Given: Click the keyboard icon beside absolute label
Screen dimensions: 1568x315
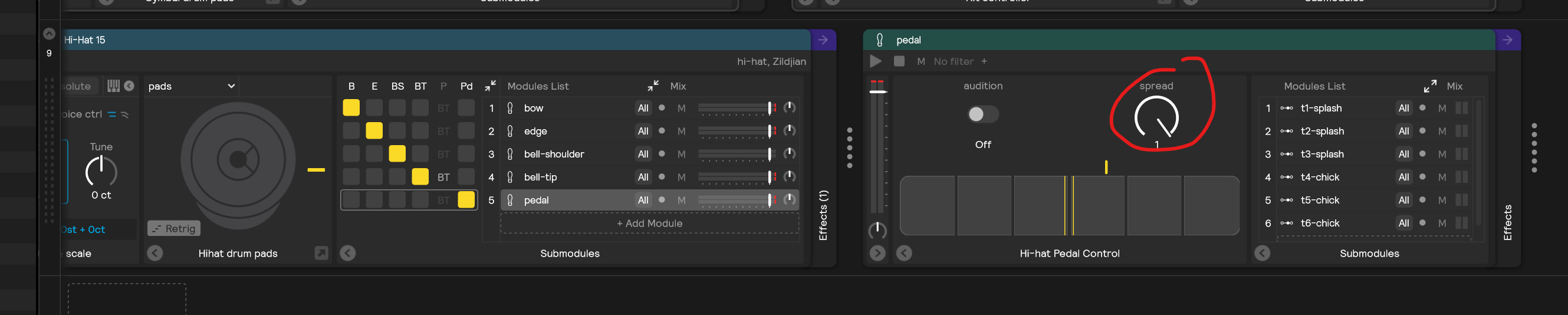Looking at the screenshot, I should click(113, 86).
